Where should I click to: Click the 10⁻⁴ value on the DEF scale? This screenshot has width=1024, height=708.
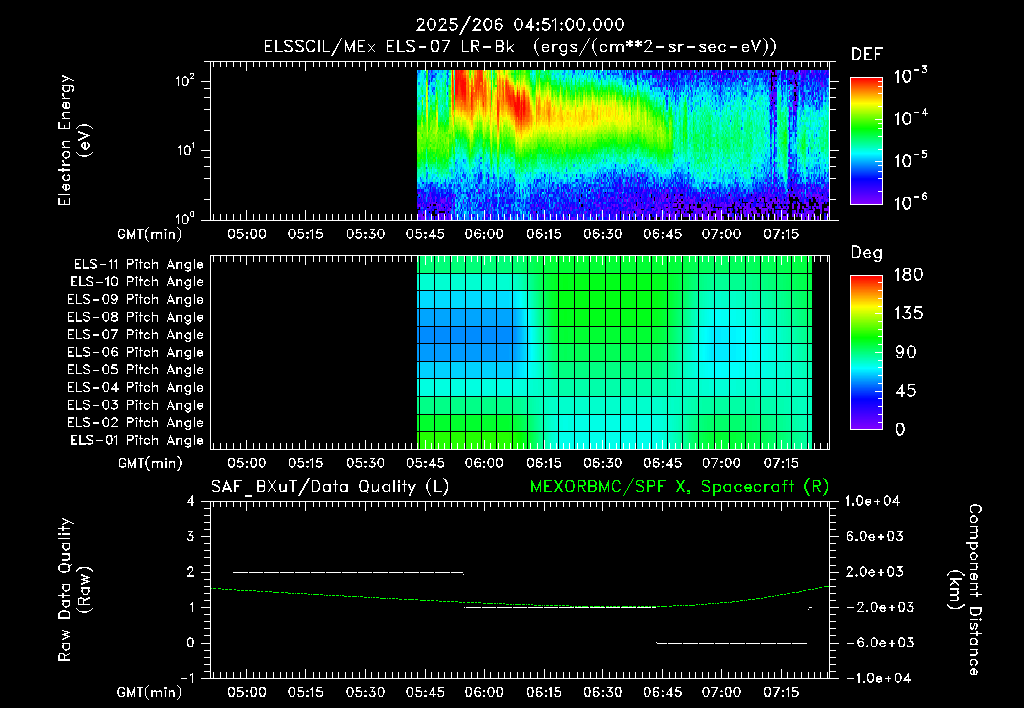910,118
